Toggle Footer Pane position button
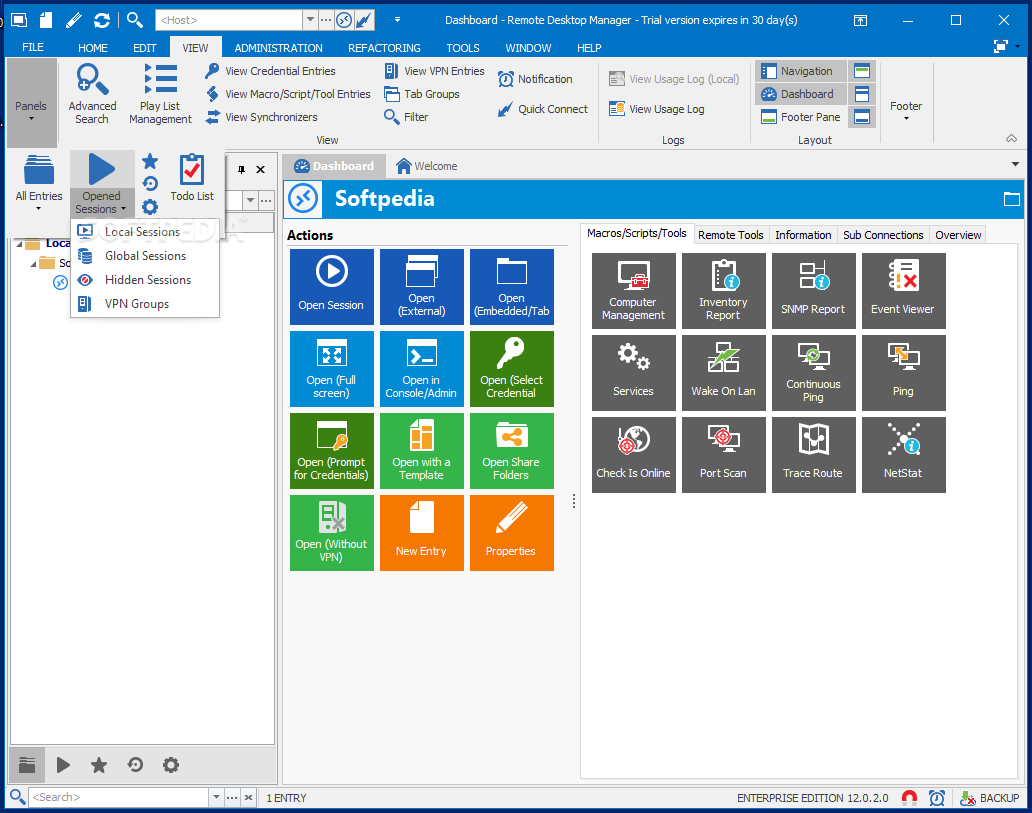The image size is (1032, 813). pyautogui.click(x=862, y=117)
